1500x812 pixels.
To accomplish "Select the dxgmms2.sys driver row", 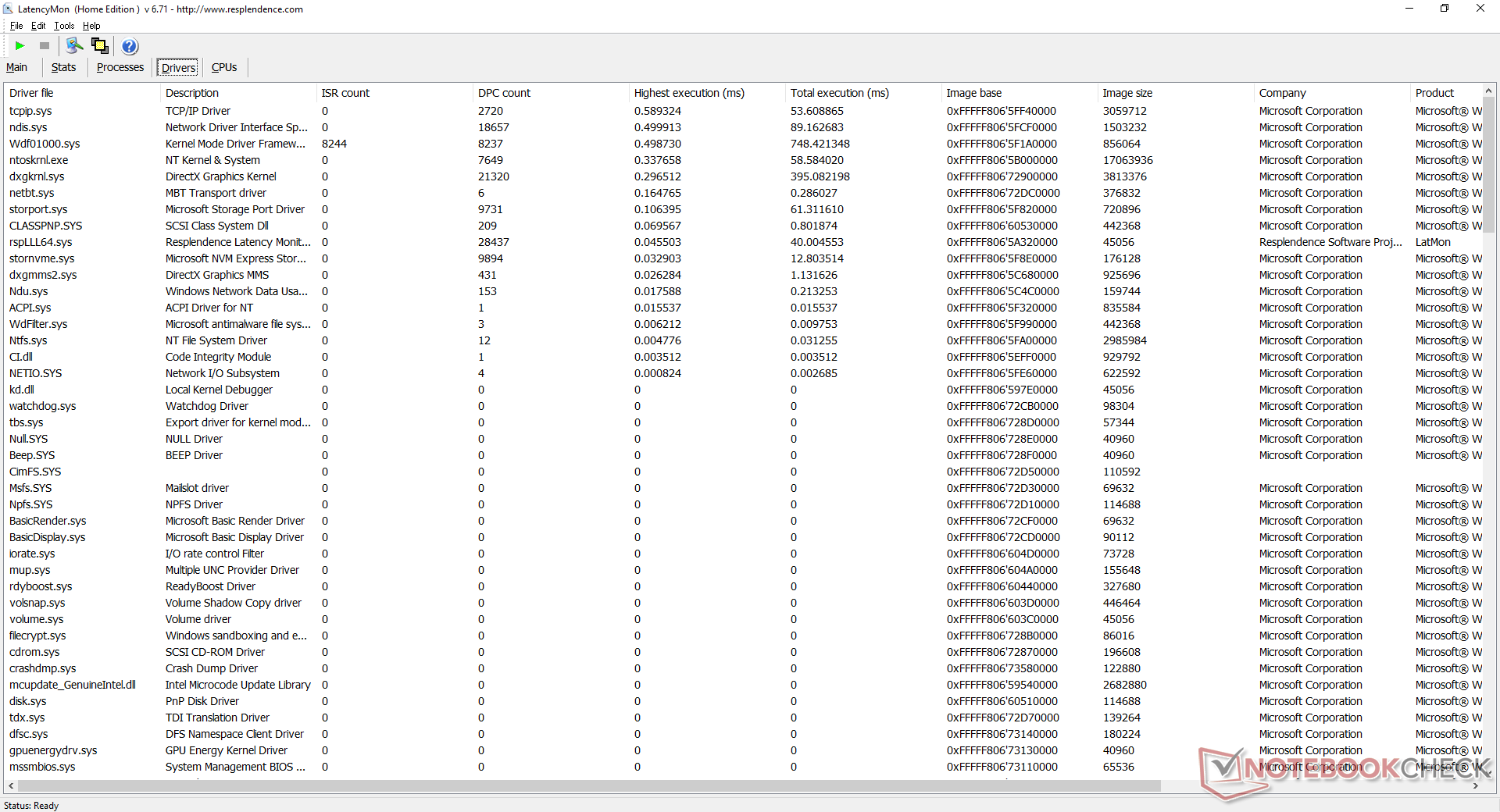I will (743, 275).
